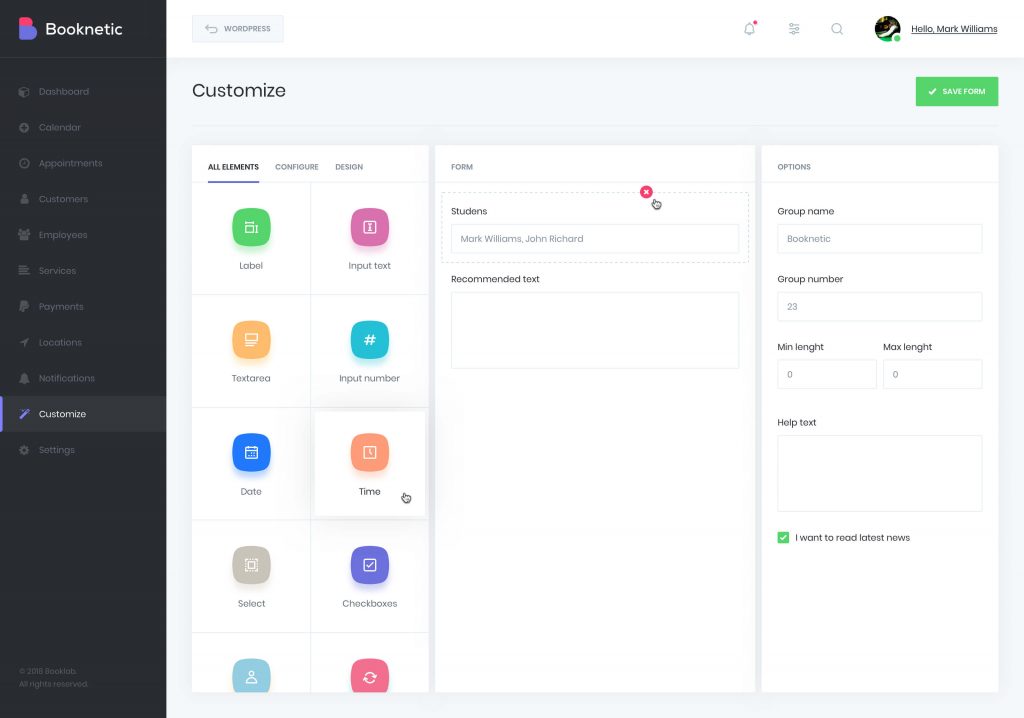Viewport: 1024px width, 718px height.
Task: Click the Group number input field
Action: [879, 306]
